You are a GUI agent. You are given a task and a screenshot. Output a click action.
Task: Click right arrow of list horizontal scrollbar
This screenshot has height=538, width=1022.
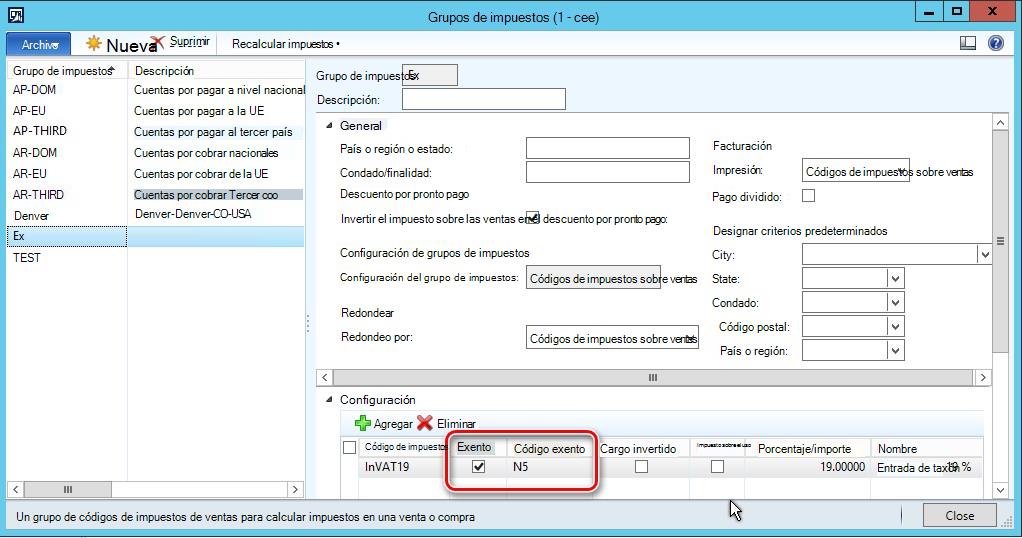tap(295, 489)
